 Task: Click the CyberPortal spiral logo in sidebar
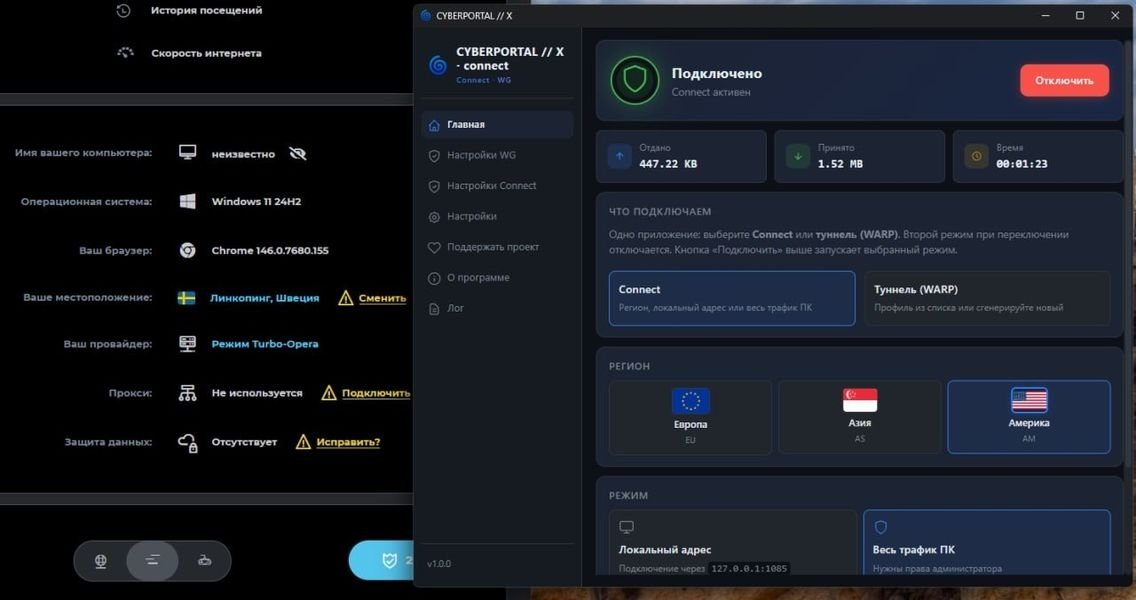click(x=438, y=66)
